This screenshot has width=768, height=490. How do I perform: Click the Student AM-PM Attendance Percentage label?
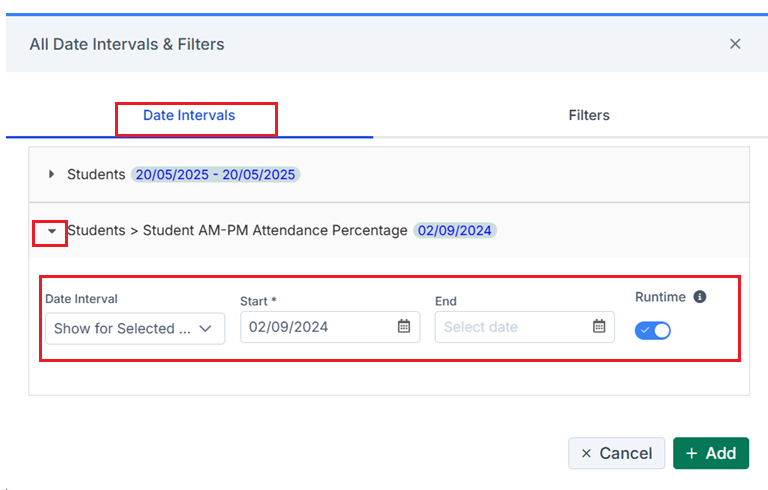(275, 230)
